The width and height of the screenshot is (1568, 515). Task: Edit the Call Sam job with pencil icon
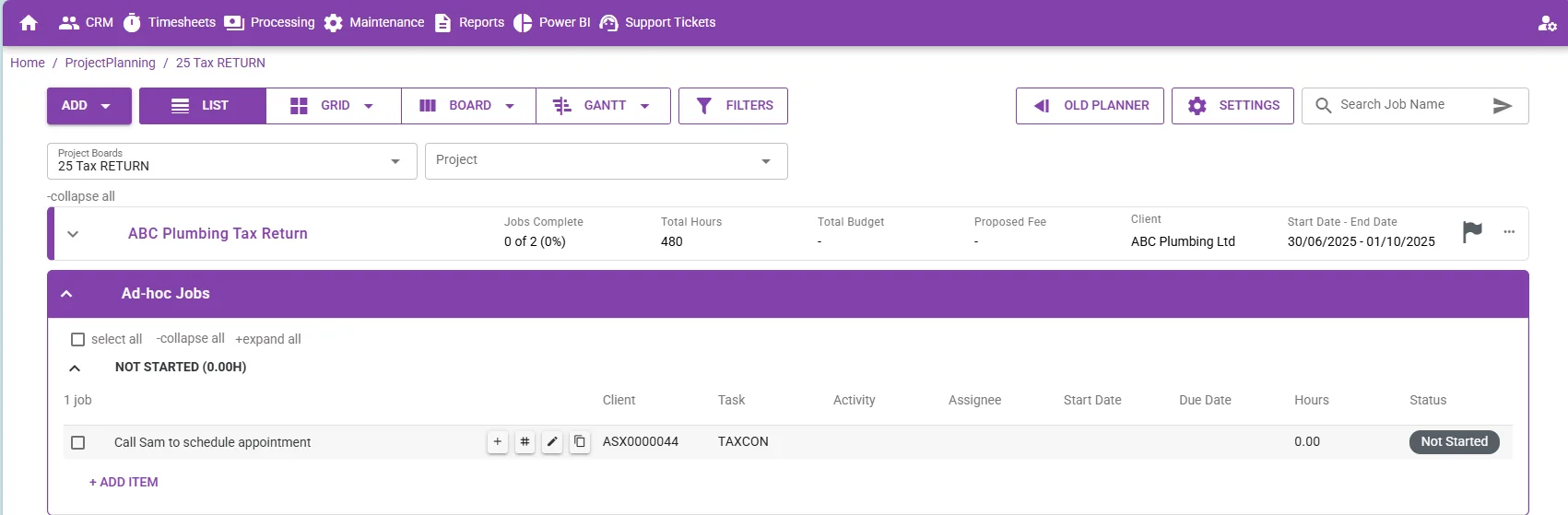(552, 442)
